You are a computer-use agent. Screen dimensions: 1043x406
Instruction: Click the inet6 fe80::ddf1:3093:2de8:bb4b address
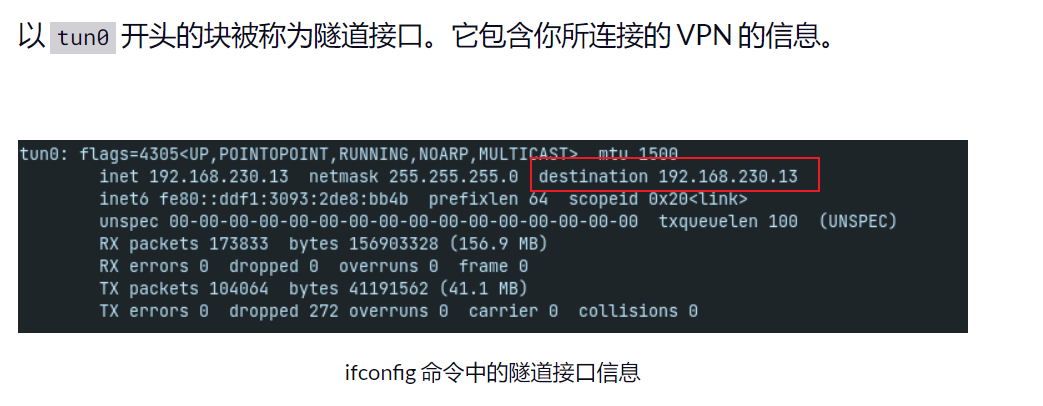tap(253, 199)
